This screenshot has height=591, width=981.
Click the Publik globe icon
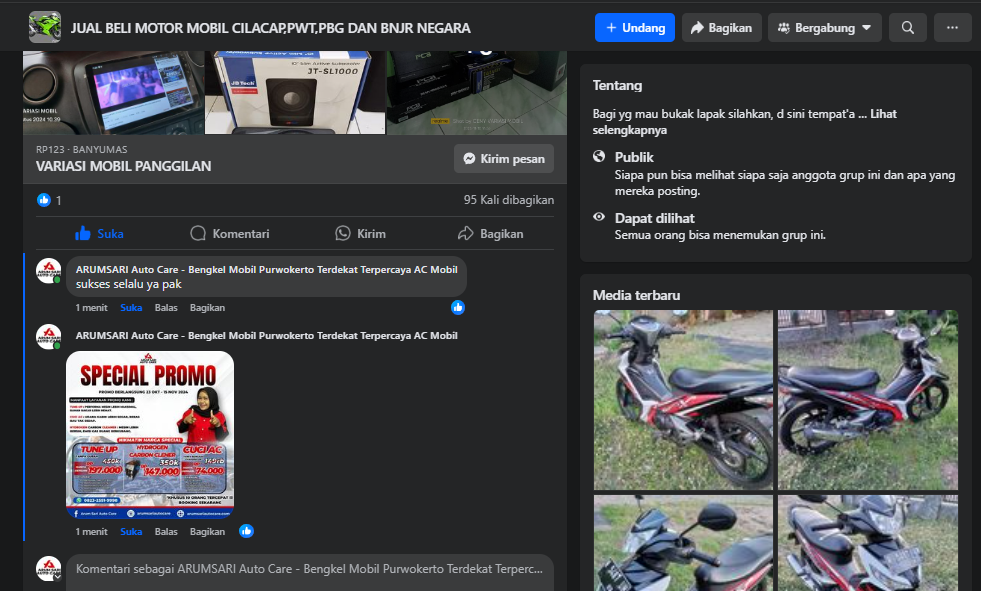pyautogui.click(x=599, y=156)
